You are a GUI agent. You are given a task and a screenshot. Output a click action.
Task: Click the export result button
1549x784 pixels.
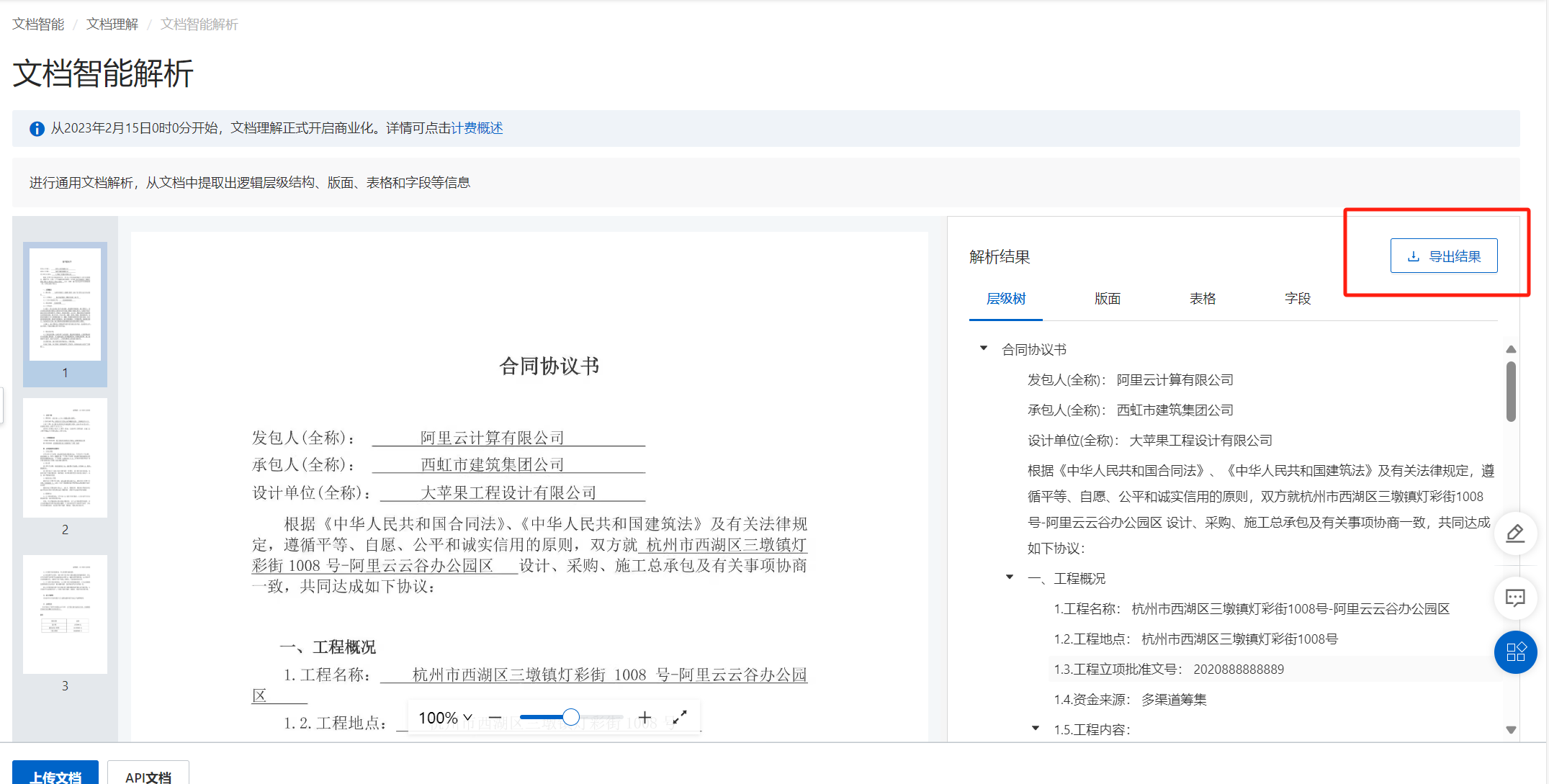click(x=1443, y=256)
